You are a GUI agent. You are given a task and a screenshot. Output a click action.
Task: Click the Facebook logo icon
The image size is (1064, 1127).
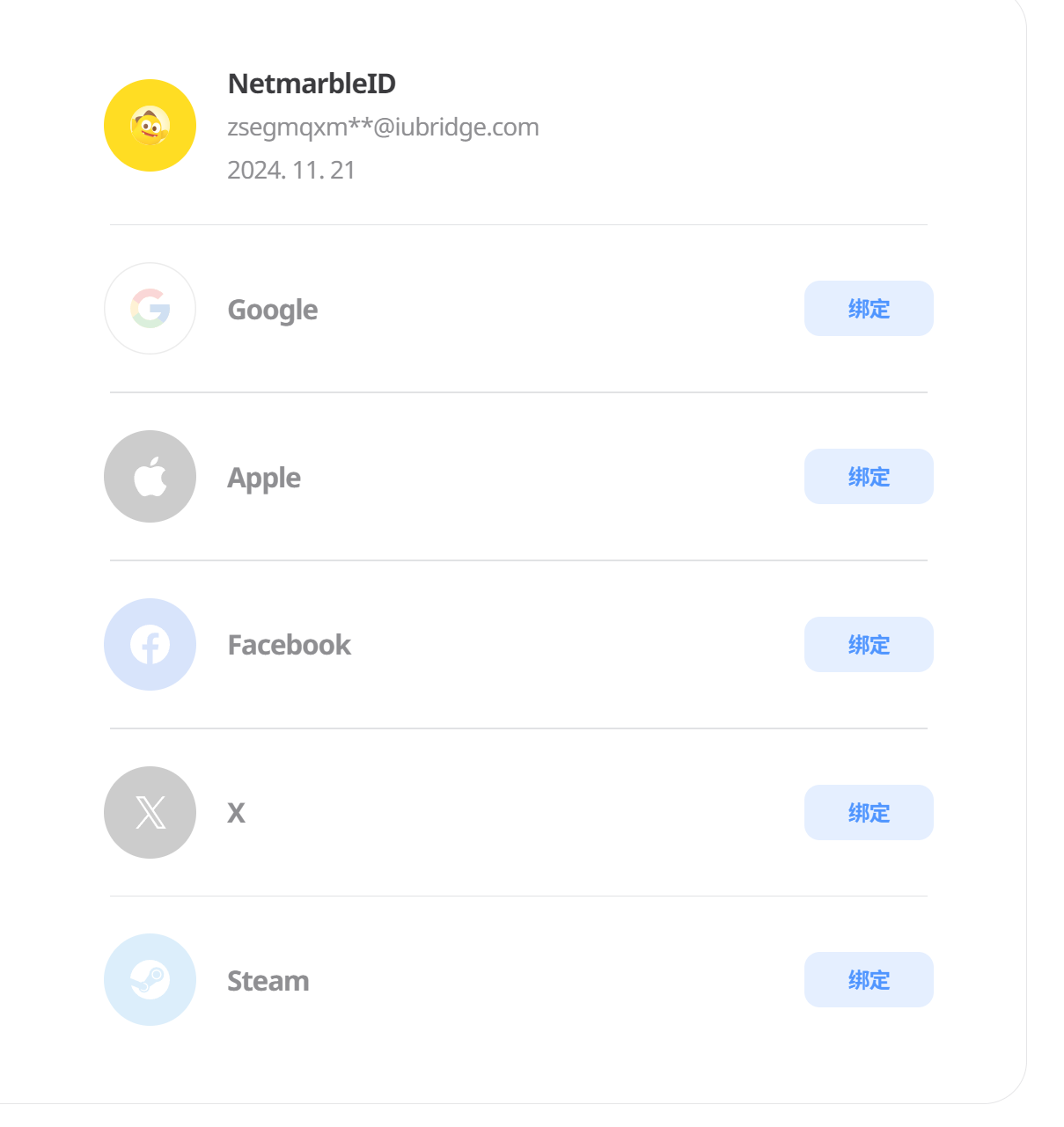point(150,645)
